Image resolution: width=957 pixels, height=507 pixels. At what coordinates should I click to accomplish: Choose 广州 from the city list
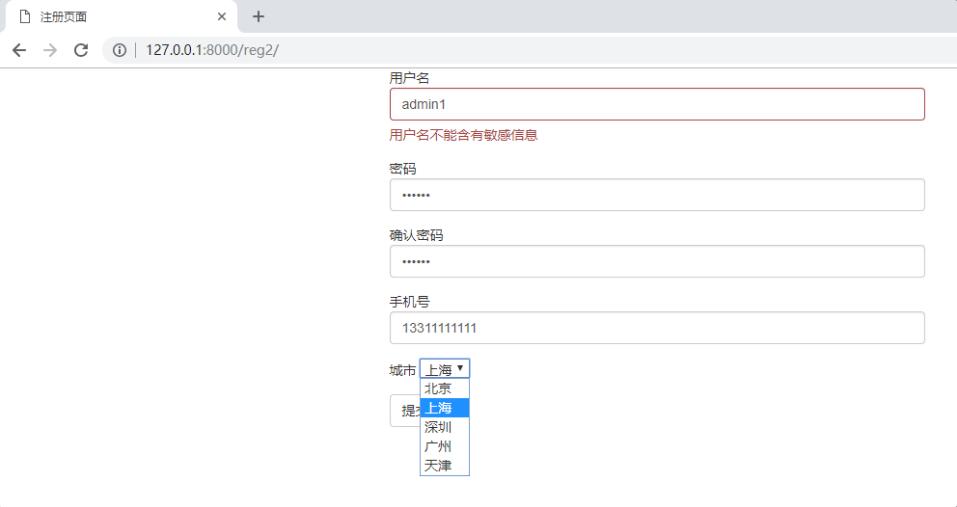[445, 447]
